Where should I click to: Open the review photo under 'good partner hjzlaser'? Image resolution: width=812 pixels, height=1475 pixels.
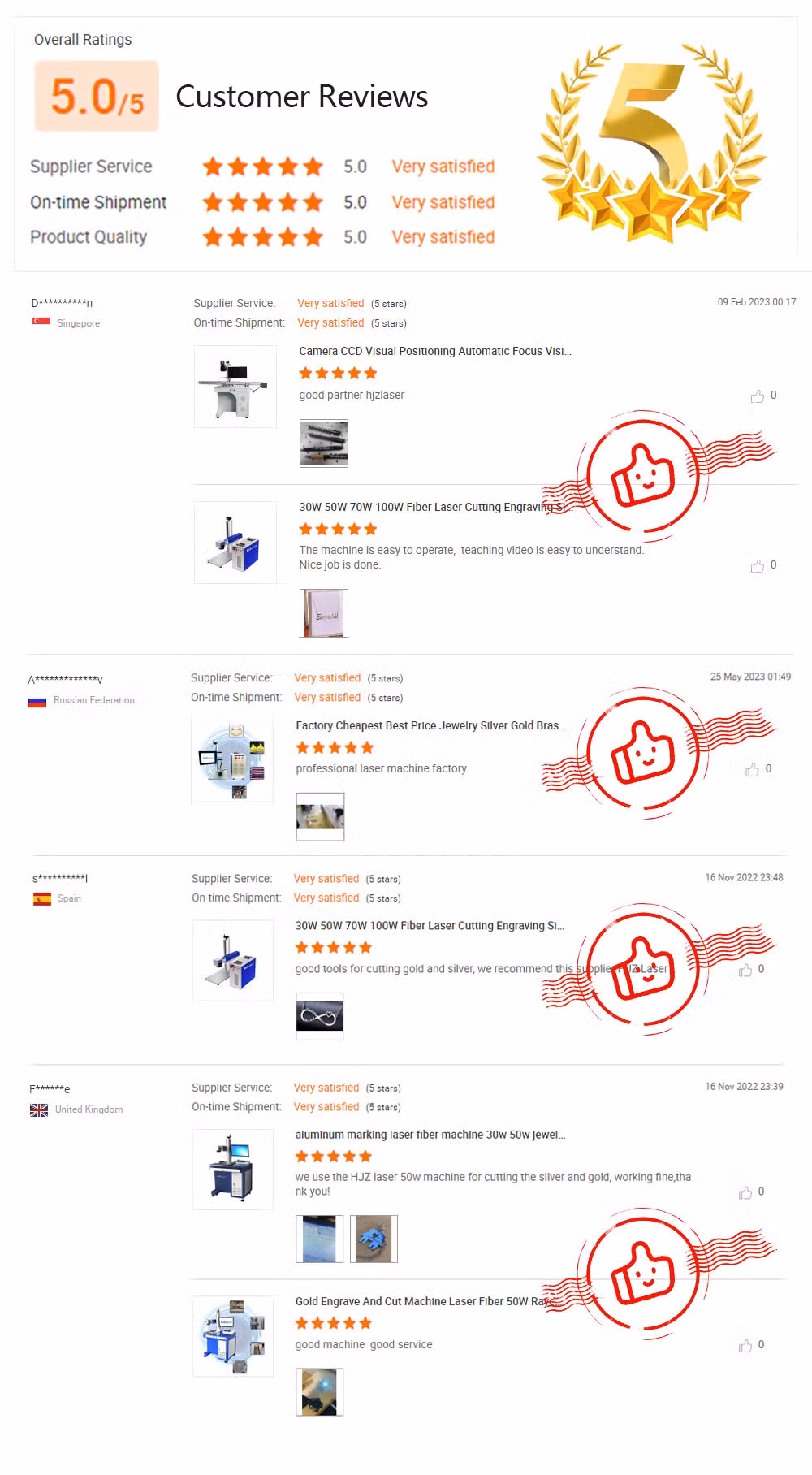324,443
